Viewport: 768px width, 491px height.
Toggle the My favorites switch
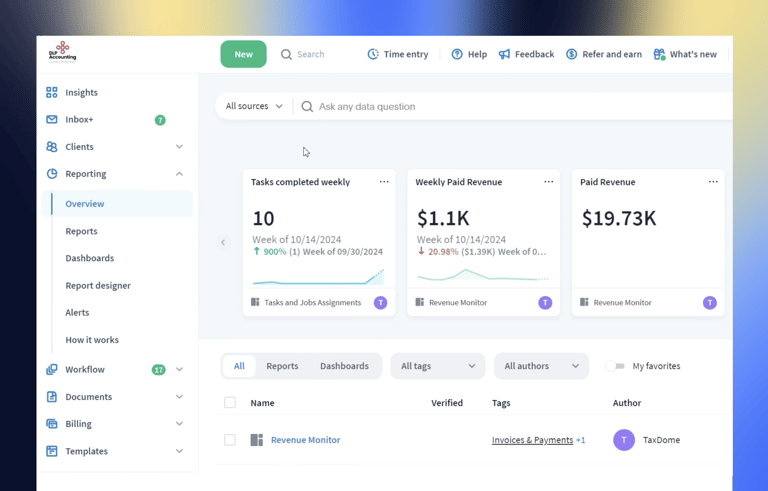pos(615,366)
